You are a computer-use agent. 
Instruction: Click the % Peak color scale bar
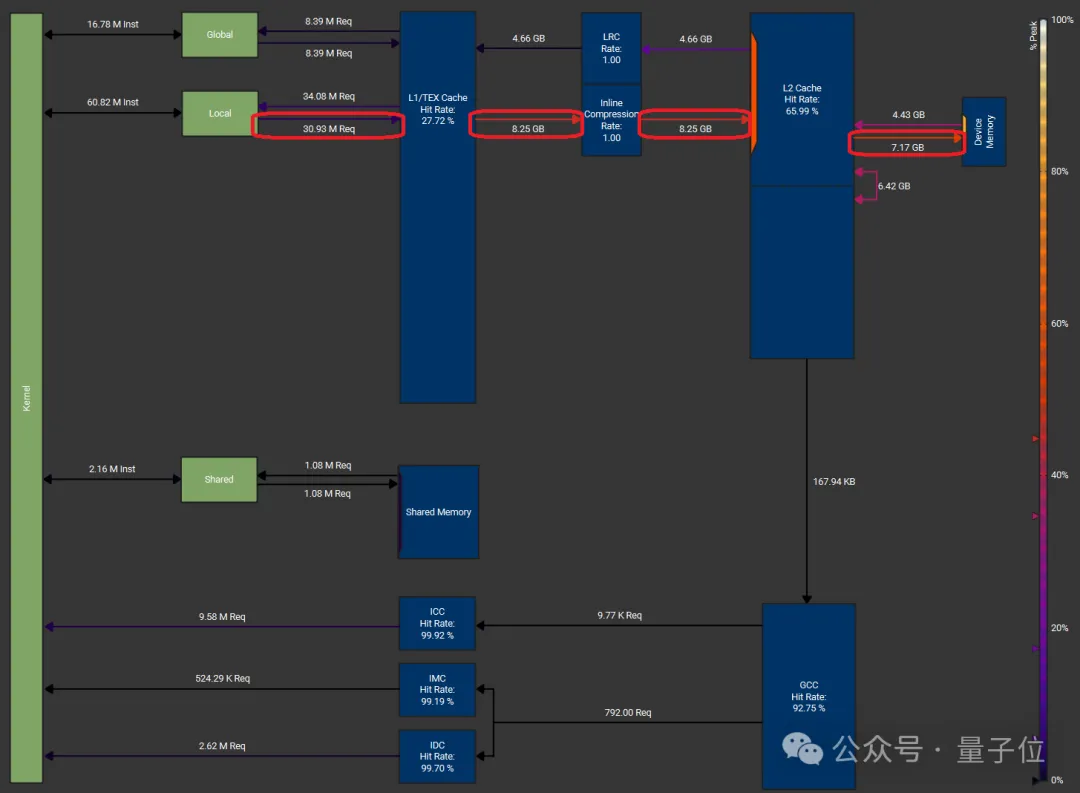click(x=1042, y=400)
